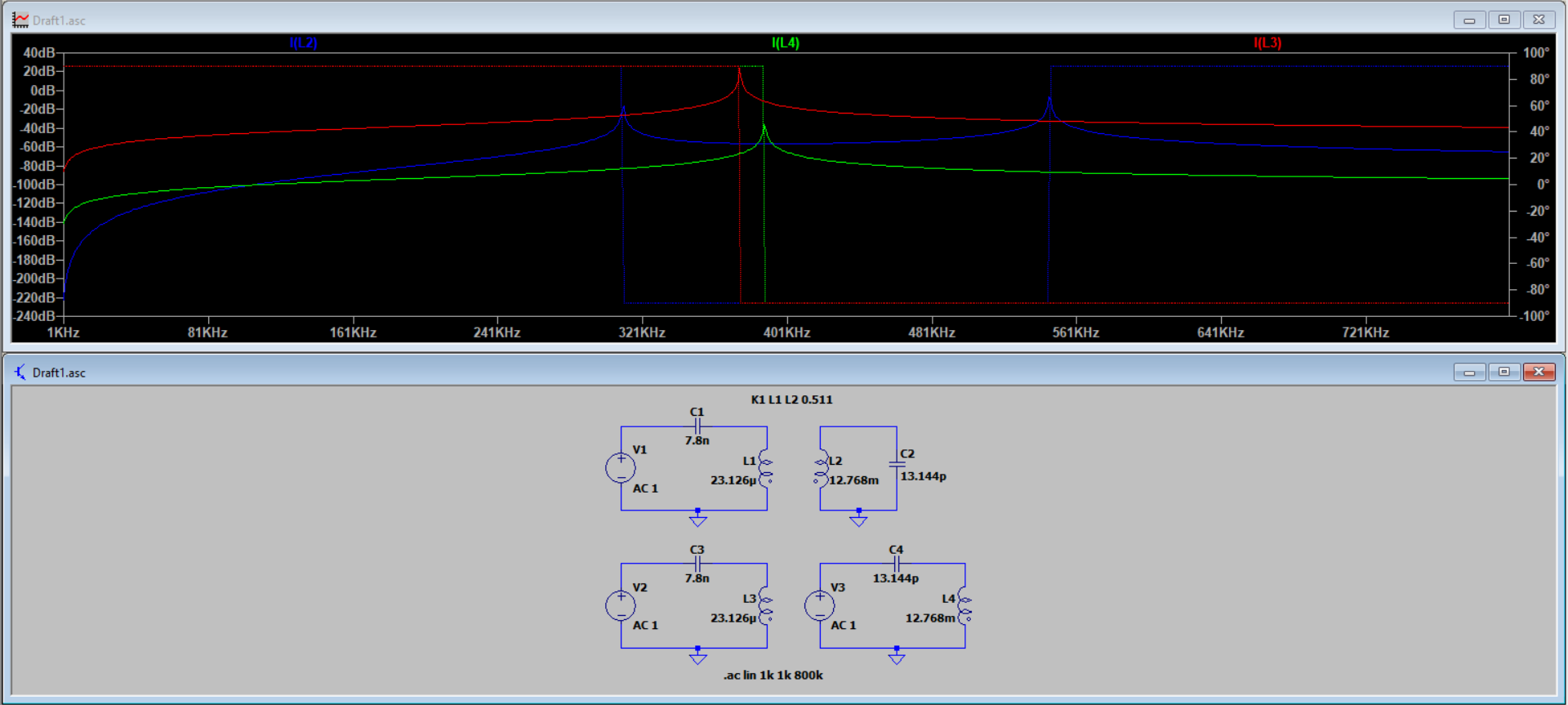Viewport: 1568px width, 705px height.
Task: Select the voltage source V2 symbol
Action: pos(621,605)
